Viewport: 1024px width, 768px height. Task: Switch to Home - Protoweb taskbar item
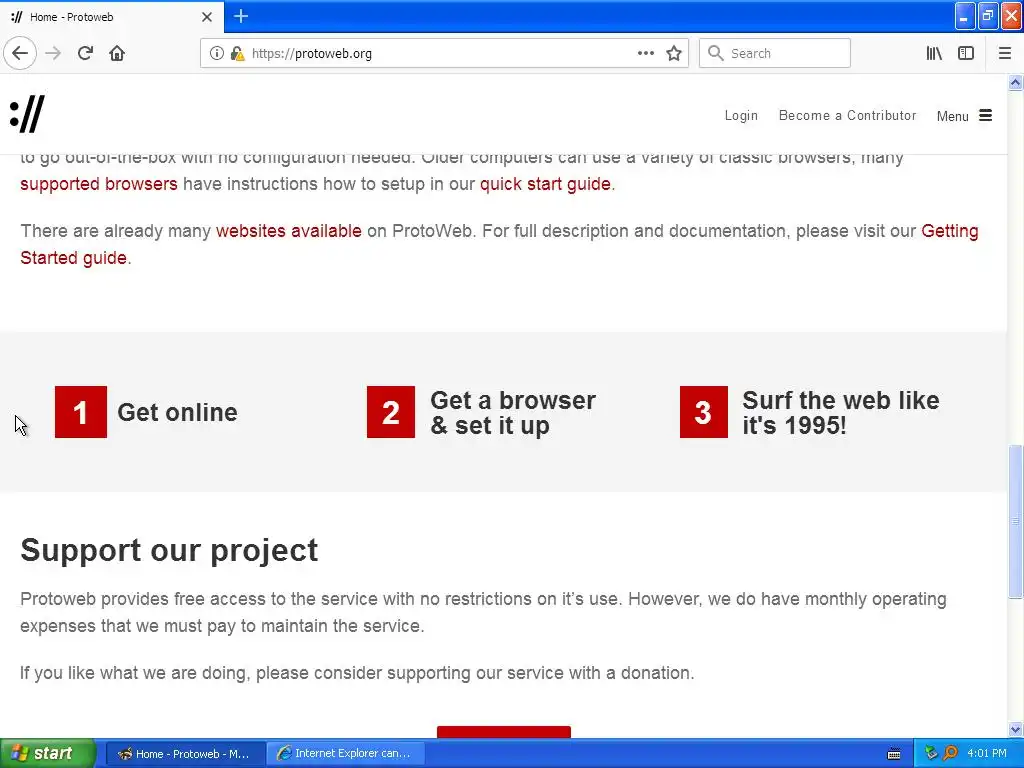pos(185,754)
